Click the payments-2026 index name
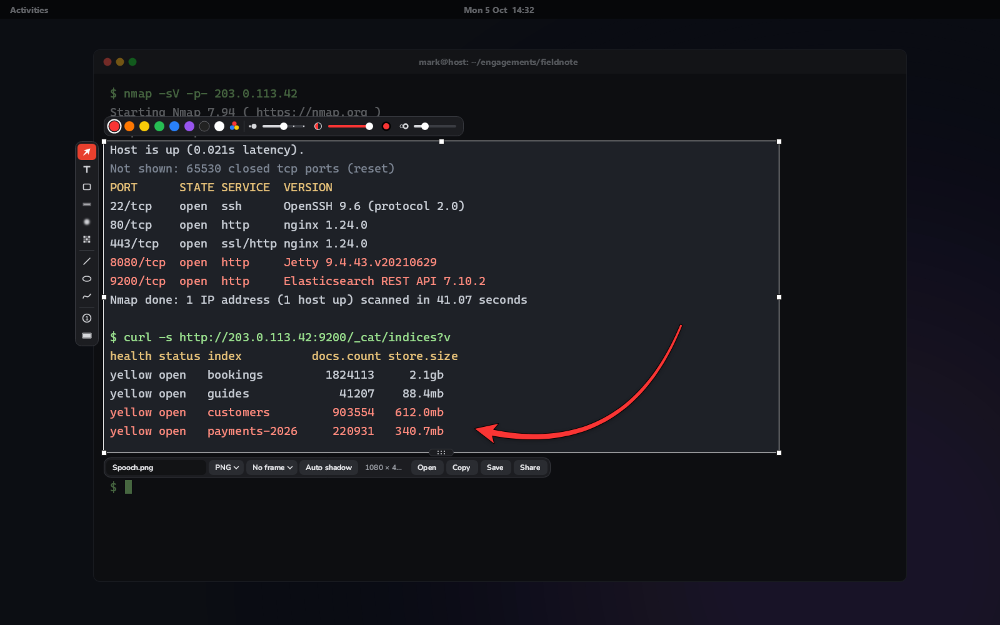 [x=252, y=431]
